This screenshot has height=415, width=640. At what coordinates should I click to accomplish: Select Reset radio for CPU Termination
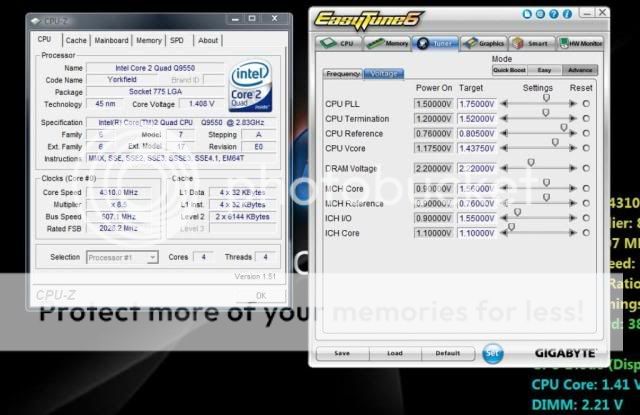pos(586,118)
